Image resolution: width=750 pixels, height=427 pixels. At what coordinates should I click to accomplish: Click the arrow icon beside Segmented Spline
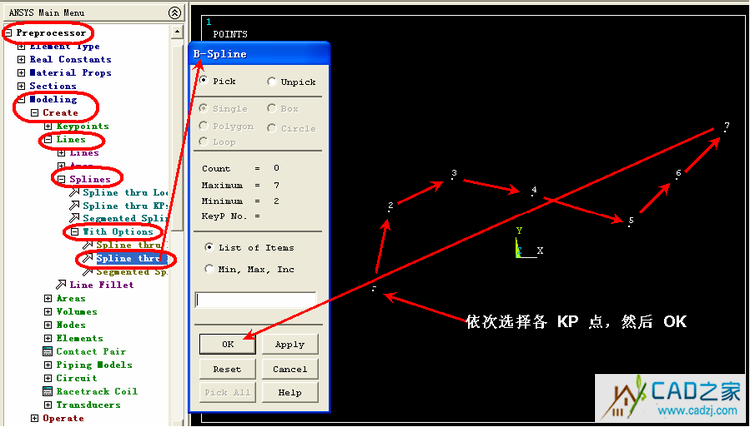coord(74,218)
